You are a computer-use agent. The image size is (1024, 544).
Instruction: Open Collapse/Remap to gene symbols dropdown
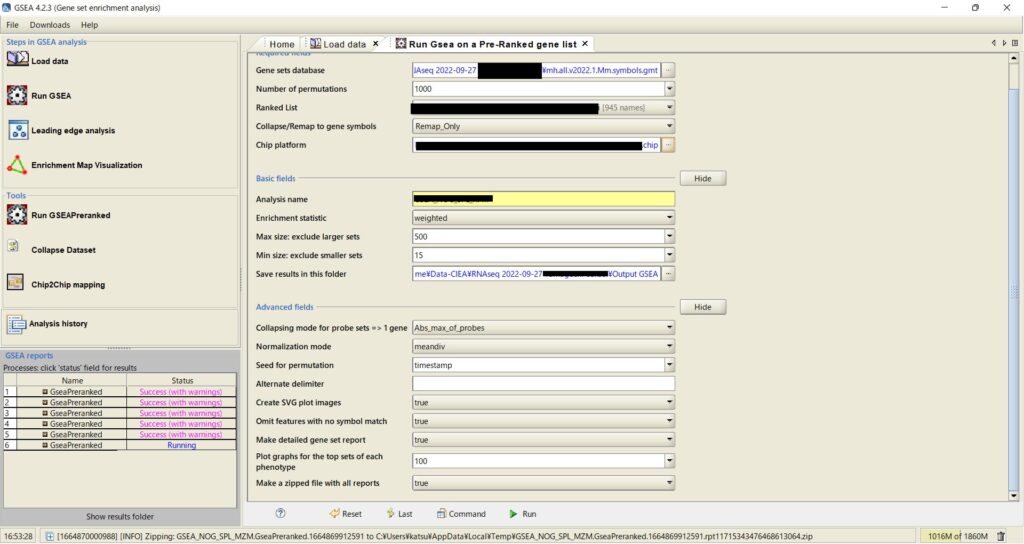(669, 126)
